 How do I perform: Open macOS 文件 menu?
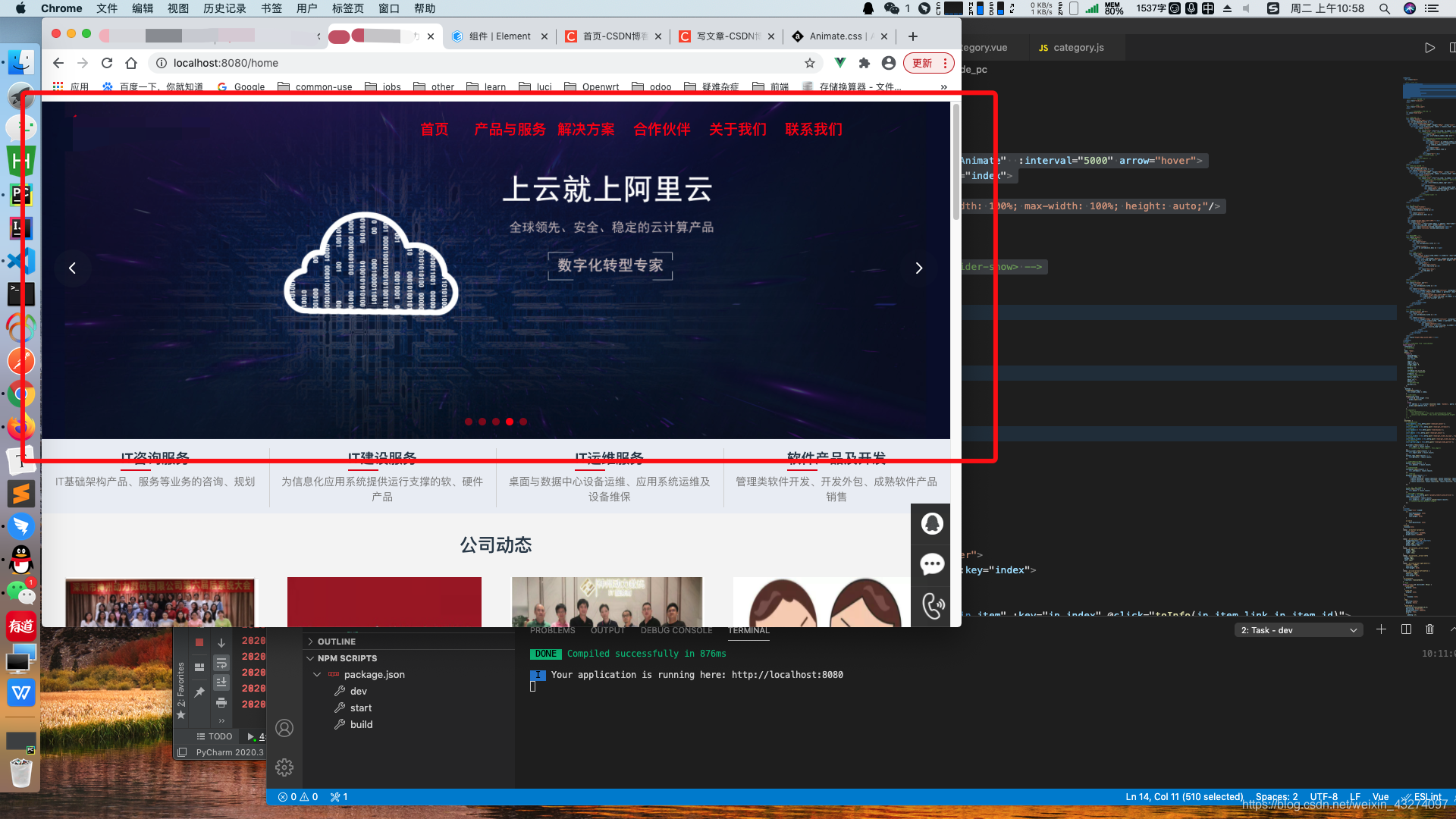(107, 8)
